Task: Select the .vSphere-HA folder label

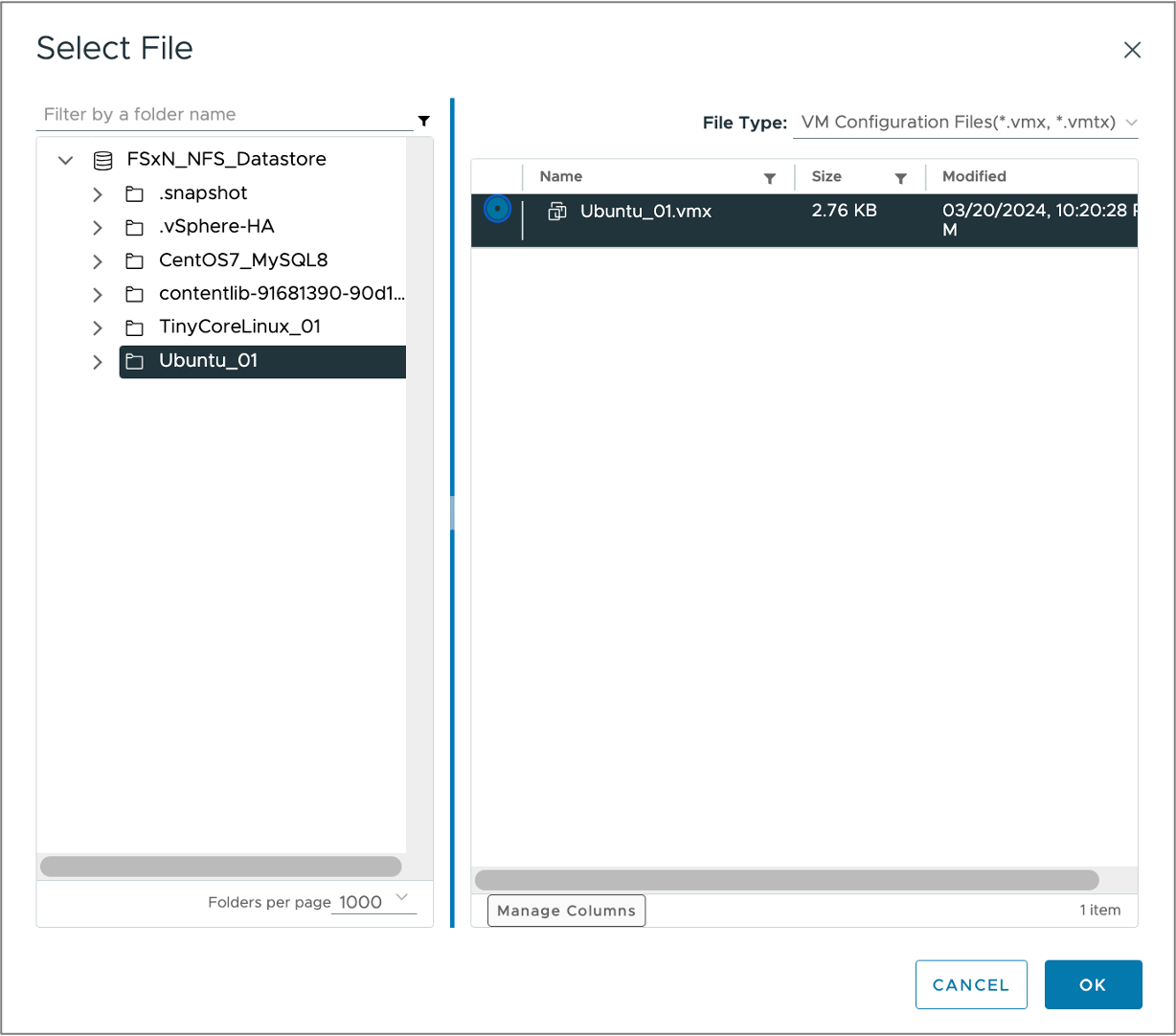Action: pos(216,227)
